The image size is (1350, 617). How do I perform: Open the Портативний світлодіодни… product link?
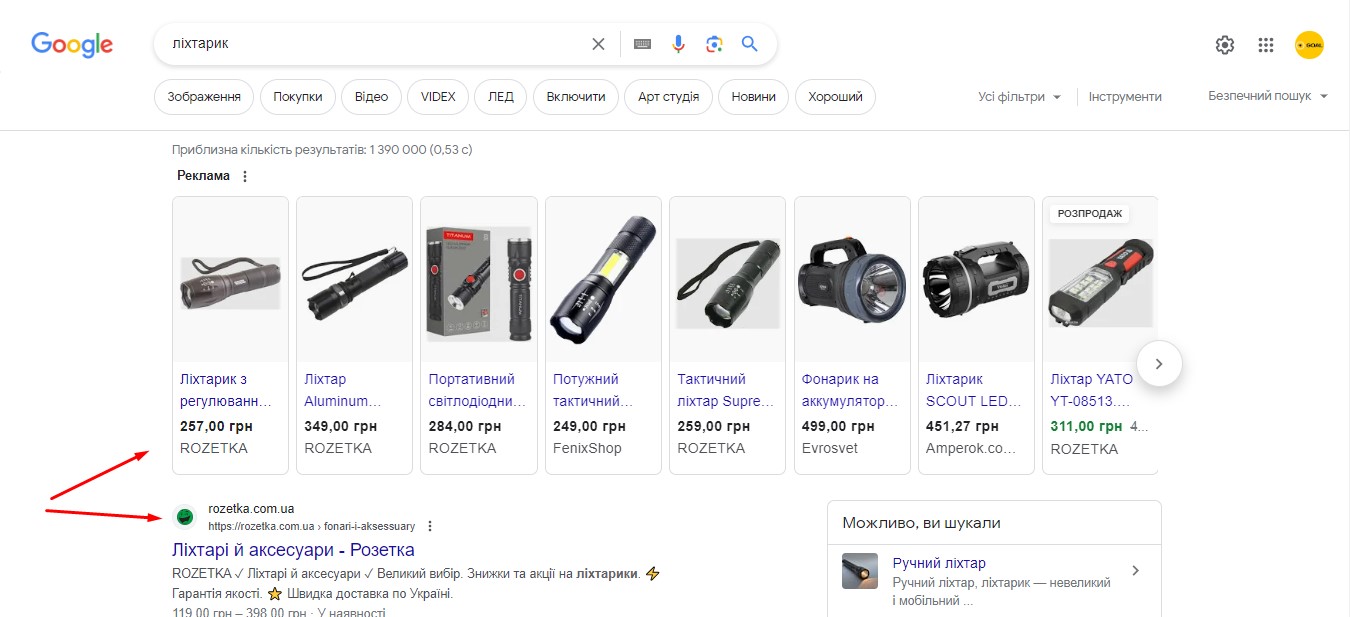[477, 390]
